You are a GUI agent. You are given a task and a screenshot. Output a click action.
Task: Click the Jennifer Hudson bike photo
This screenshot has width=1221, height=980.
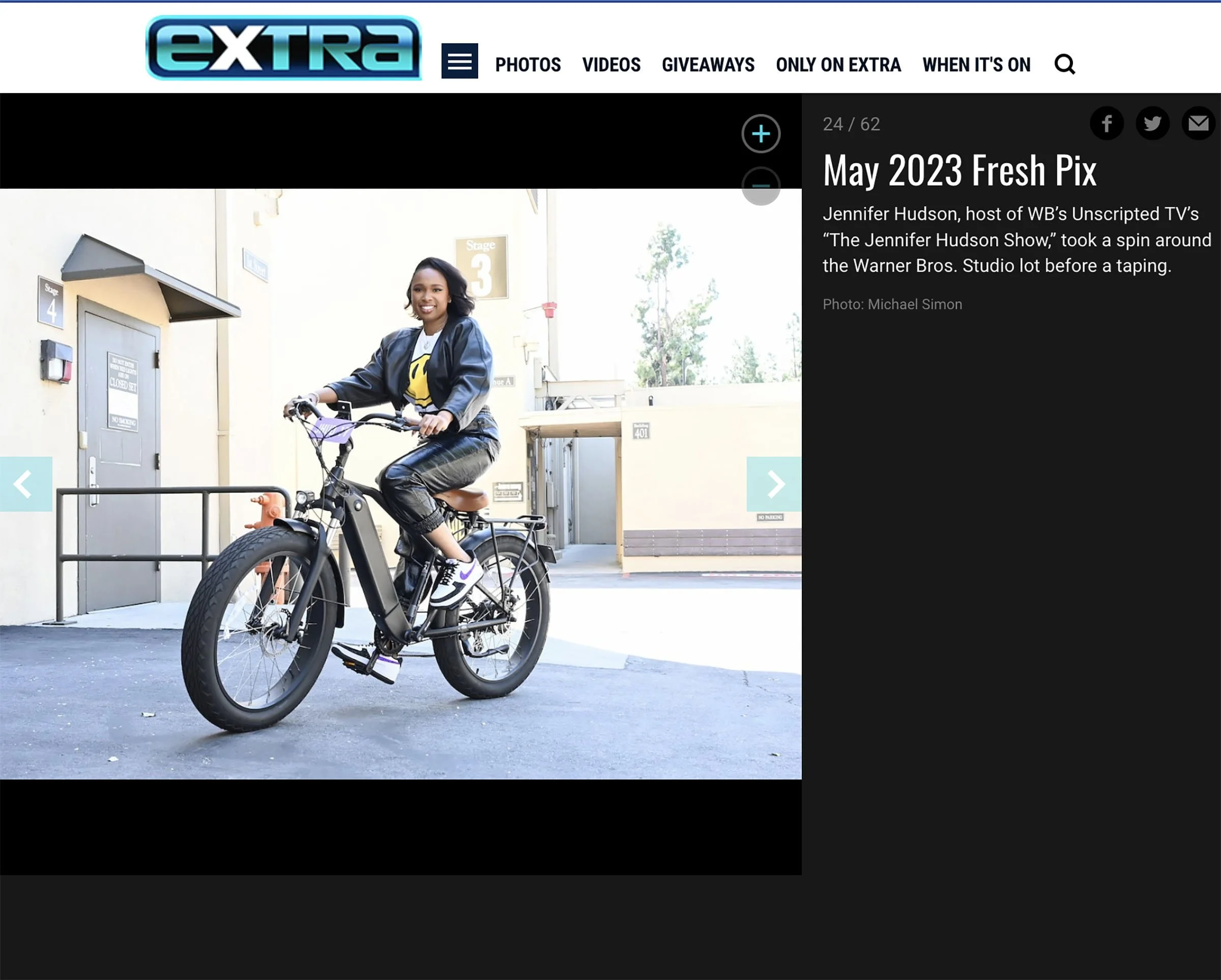click(x=400, y=484)
